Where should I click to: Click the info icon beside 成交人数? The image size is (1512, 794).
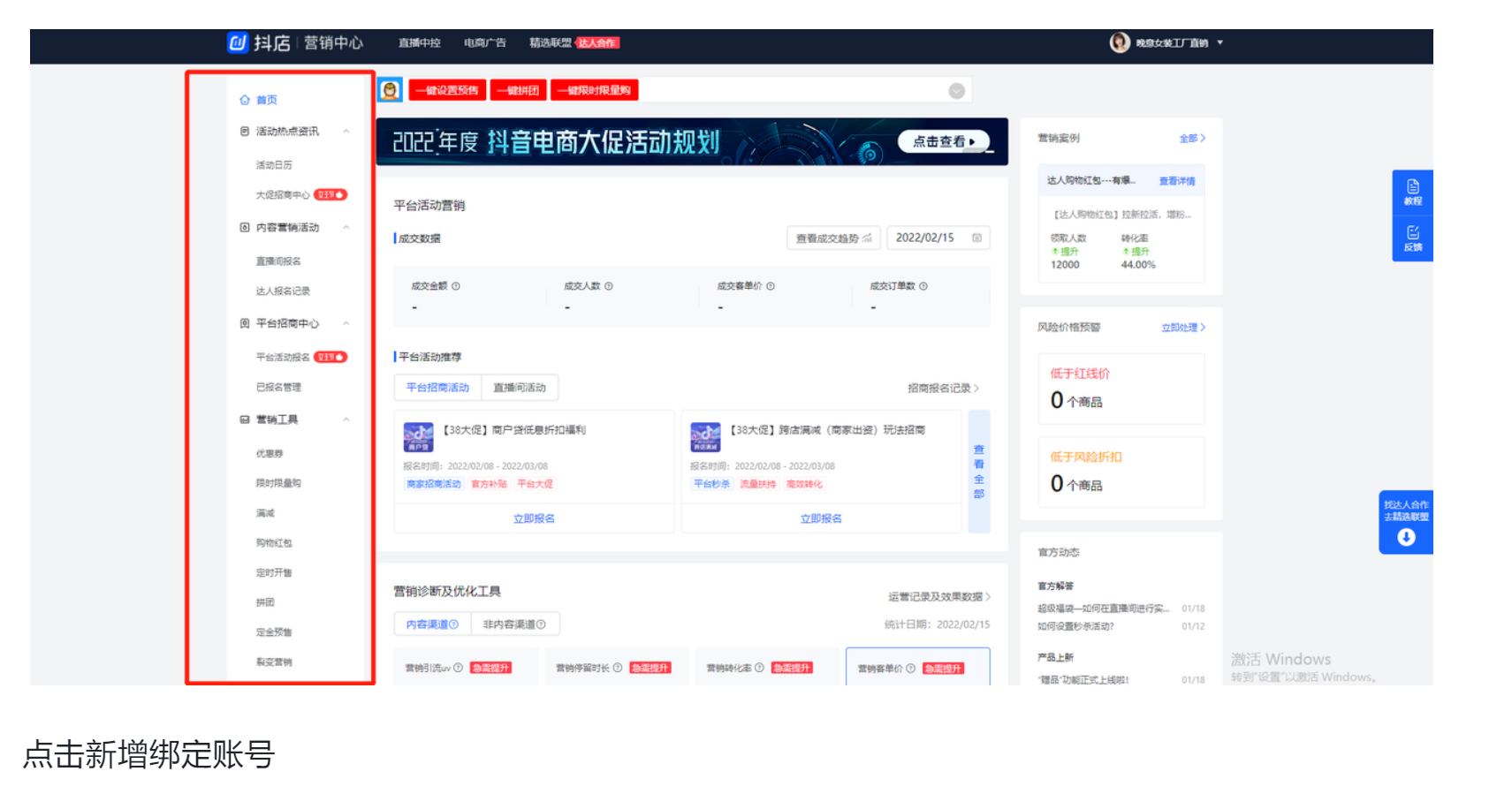pyautogui.click(x=609, y=286)
